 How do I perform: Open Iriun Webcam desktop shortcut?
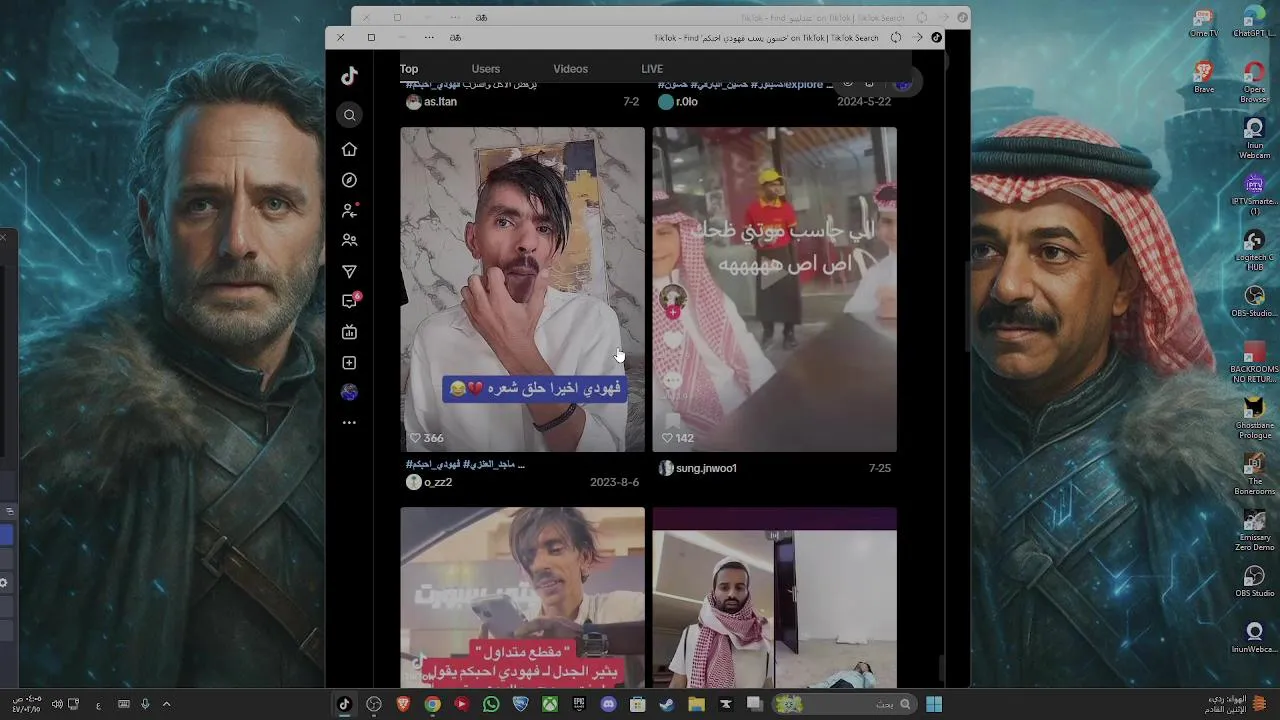click(1254, 138)
